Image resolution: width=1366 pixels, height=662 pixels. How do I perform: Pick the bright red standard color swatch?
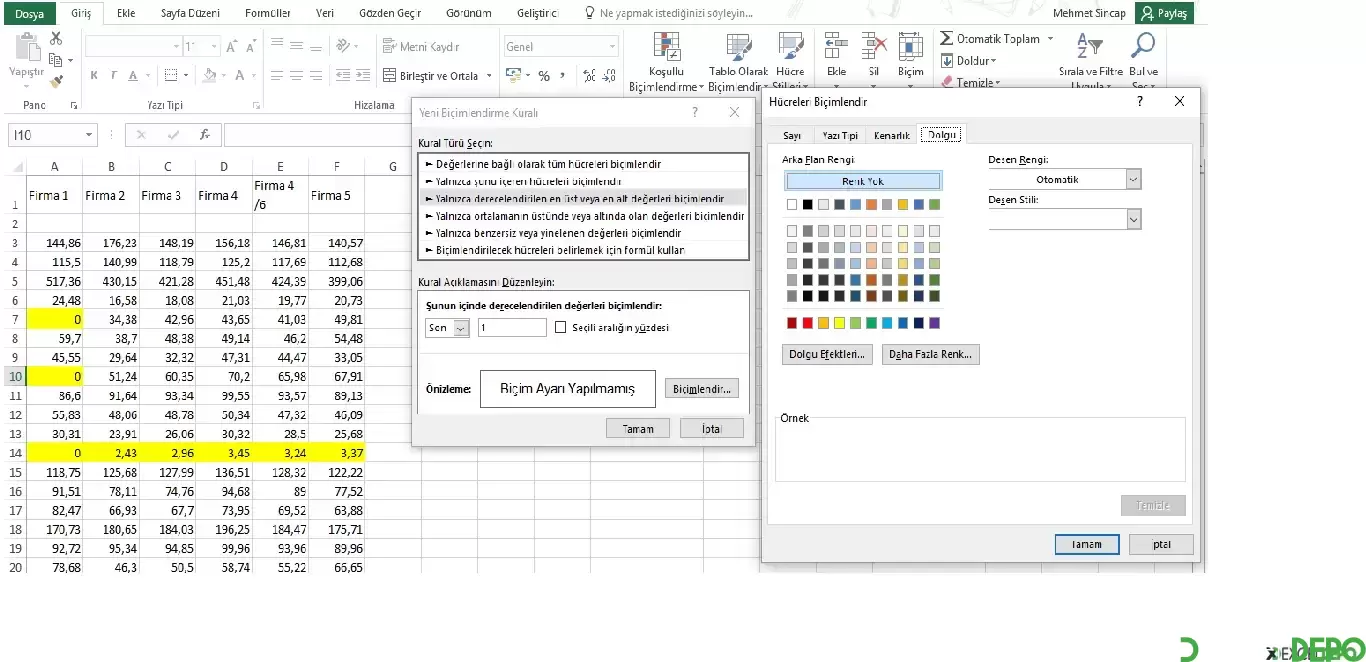click(808, 323)
